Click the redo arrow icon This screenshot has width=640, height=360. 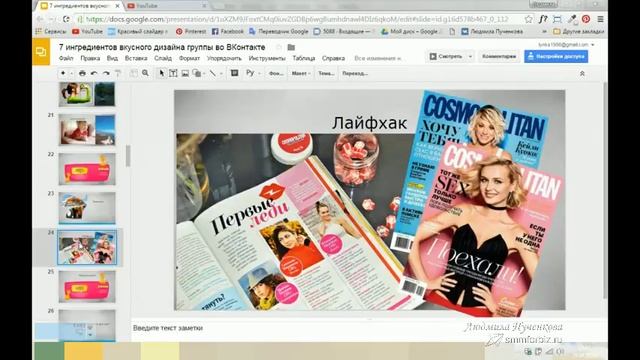[x=106, y=73]
